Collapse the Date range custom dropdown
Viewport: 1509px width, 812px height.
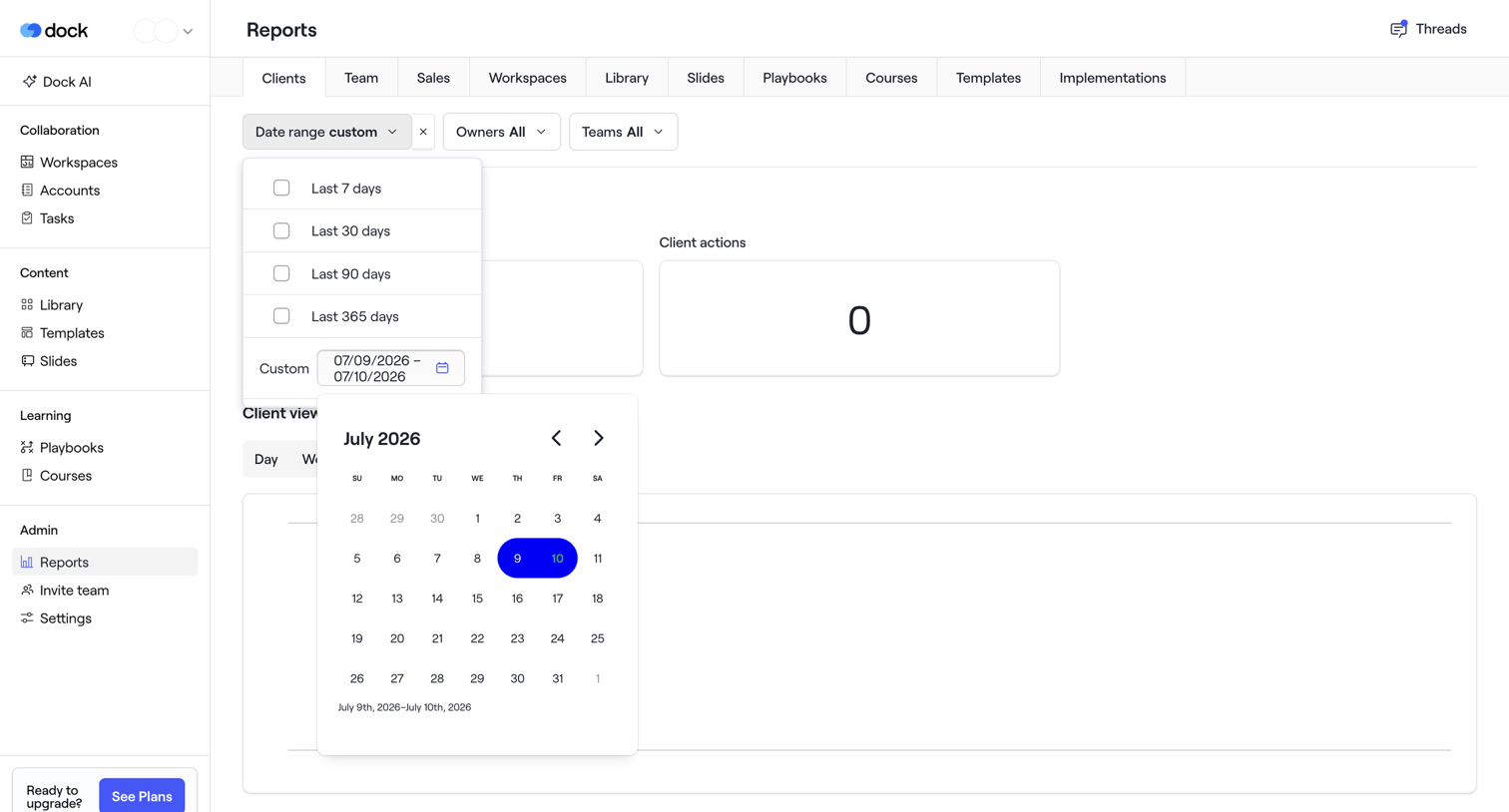[x=326, y=132]
